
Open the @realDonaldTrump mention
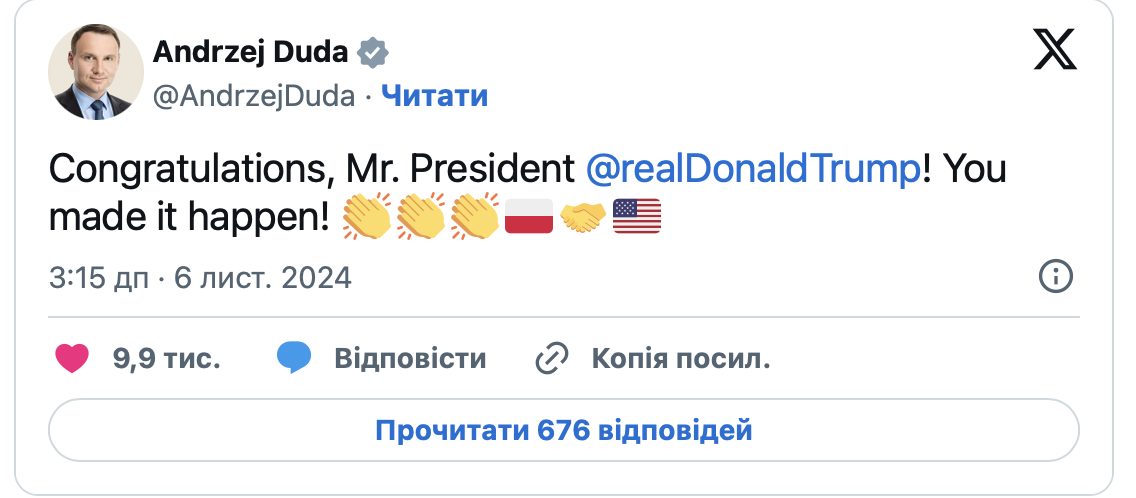click(752, 169)
